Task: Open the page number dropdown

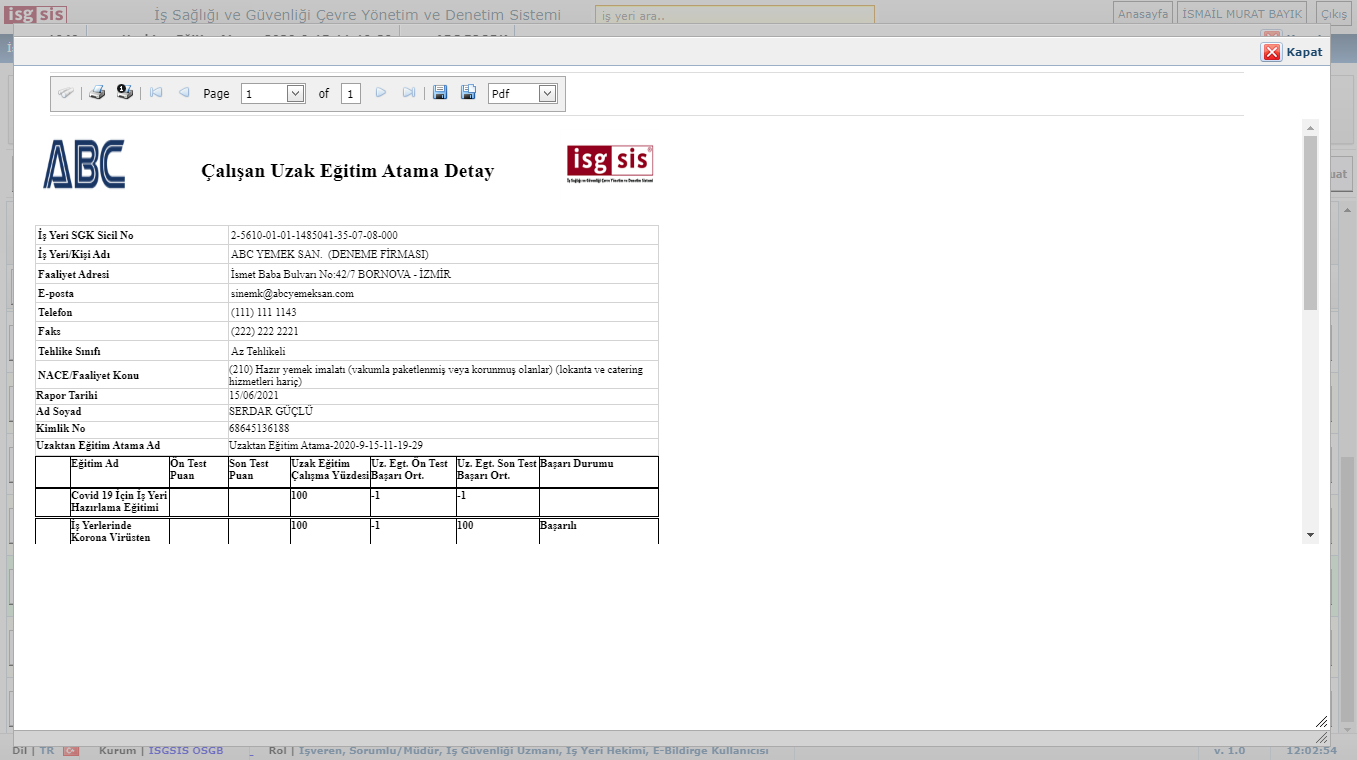Action: (295, 93)
